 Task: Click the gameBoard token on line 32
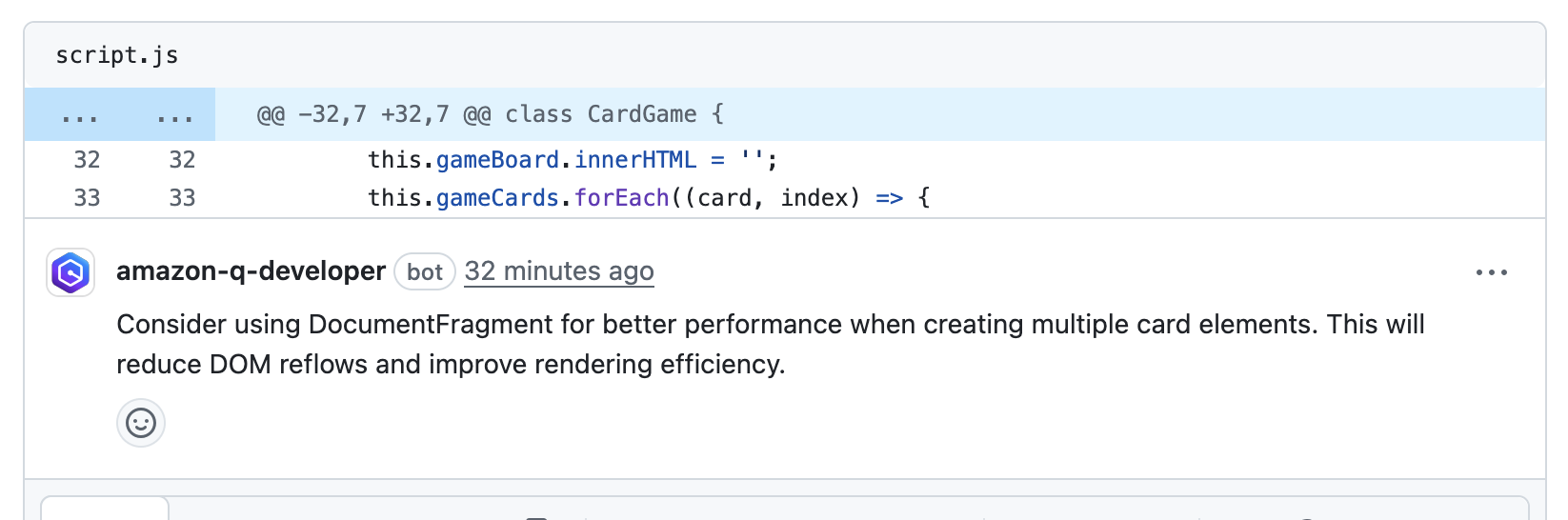[497, 160]
